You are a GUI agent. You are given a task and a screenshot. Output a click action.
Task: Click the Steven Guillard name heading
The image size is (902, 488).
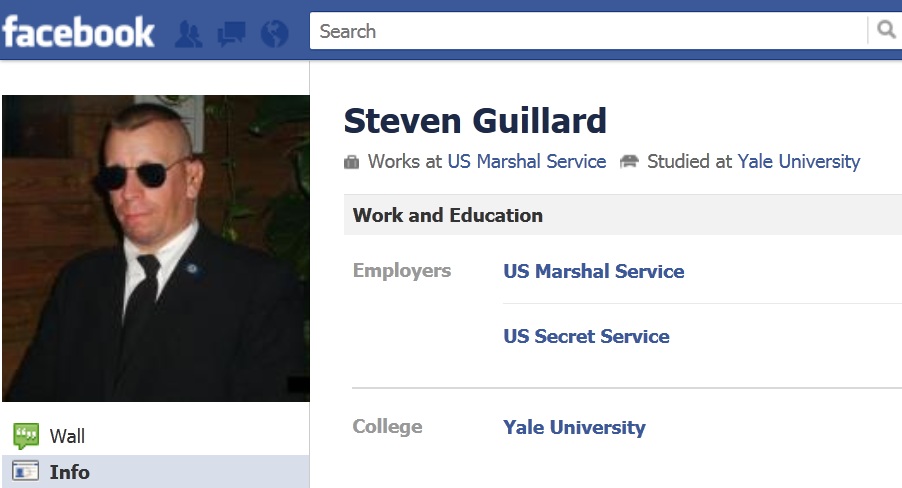click(475, 121)
